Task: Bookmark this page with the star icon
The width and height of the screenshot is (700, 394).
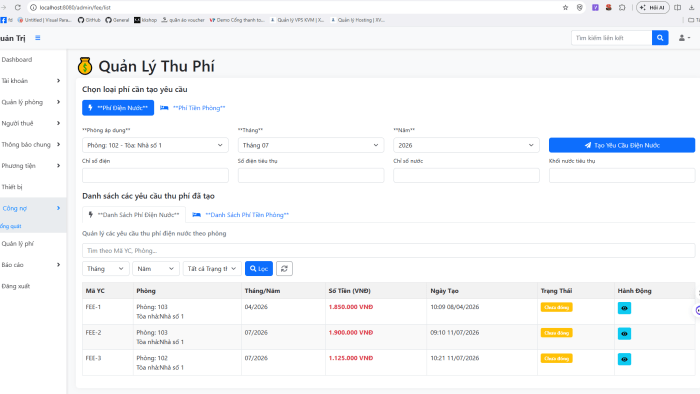Action: (565, 7)
